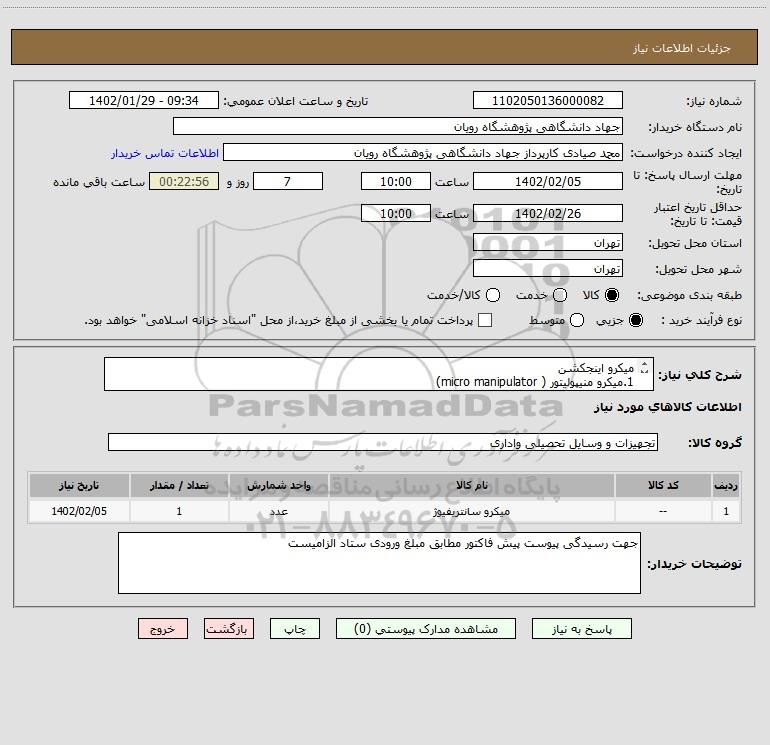Screen dimensions: 770x745
Task: Click the price validity date 1402/02/26 field
Action: click(548, 213)
